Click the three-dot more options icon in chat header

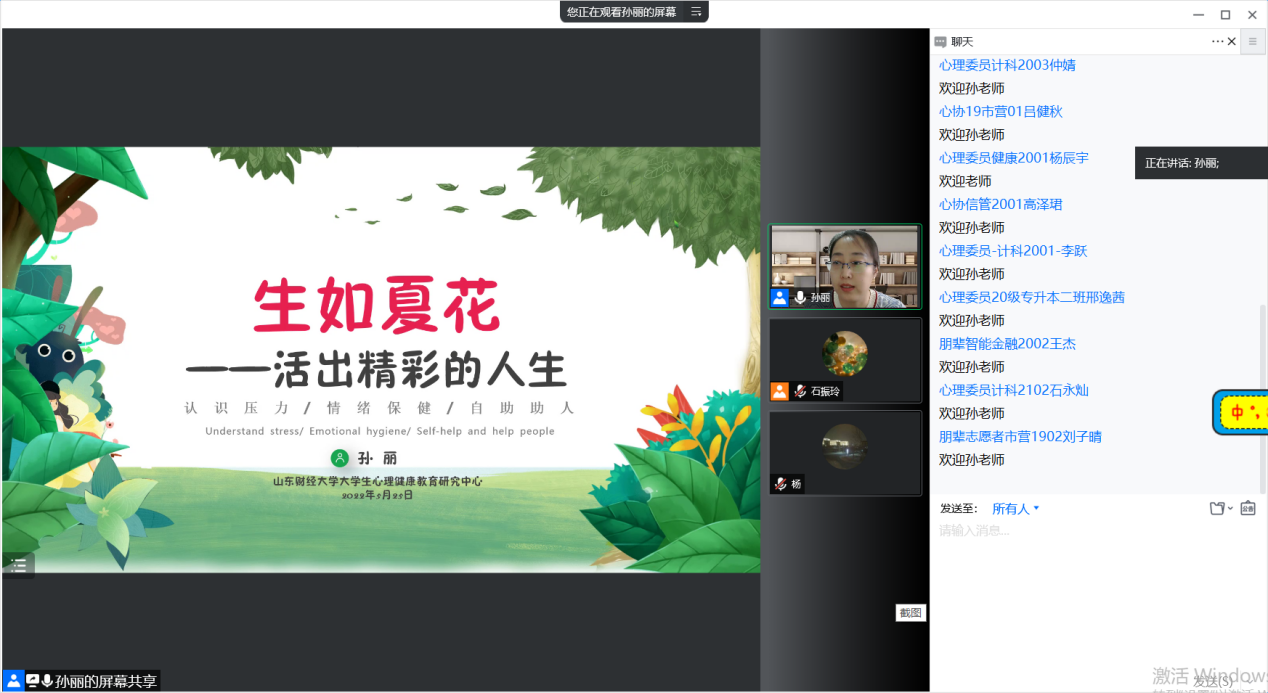coord(1217,42)
